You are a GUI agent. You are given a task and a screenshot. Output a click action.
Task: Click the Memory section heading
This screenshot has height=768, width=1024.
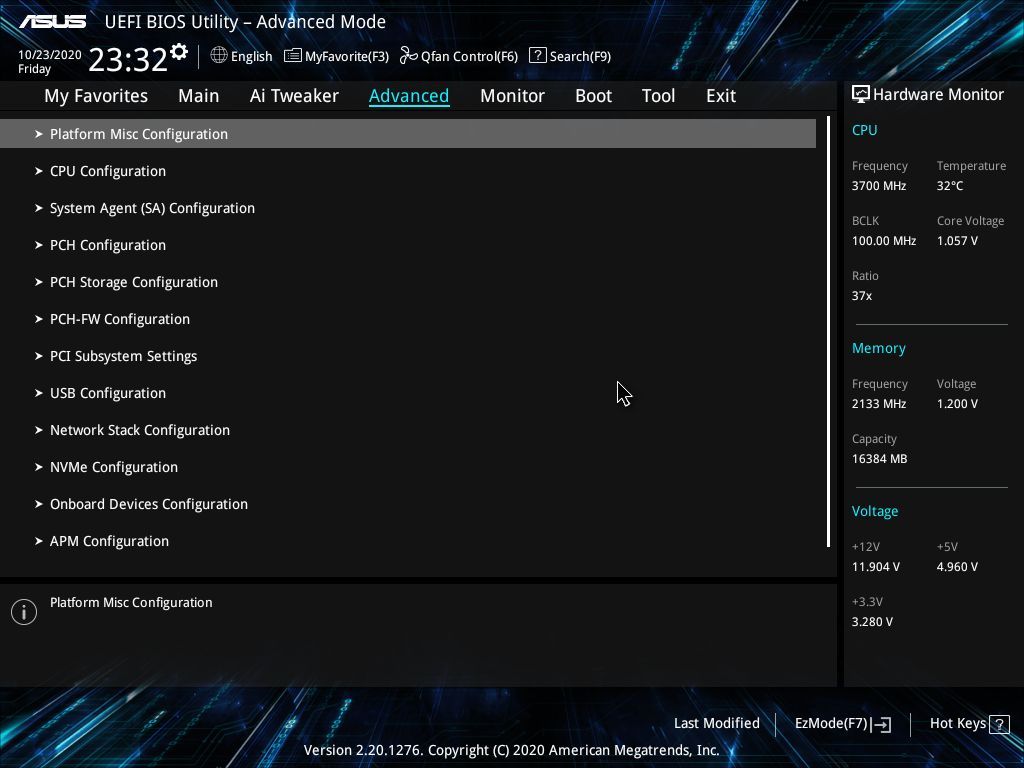tap(878, 349)
